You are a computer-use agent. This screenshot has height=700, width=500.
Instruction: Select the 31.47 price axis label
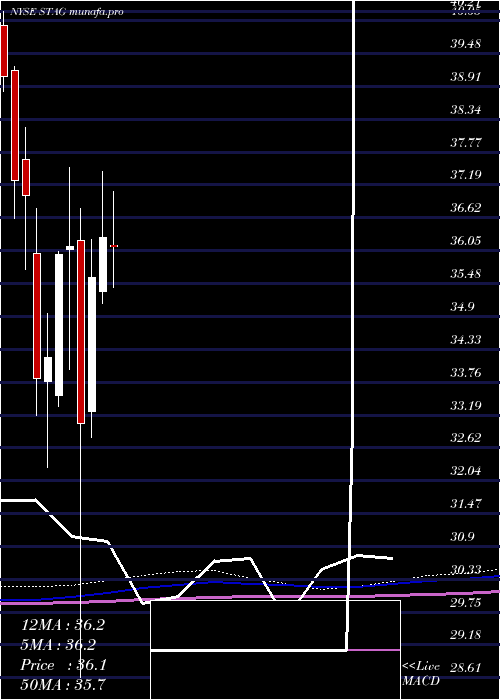pos(466,504)
